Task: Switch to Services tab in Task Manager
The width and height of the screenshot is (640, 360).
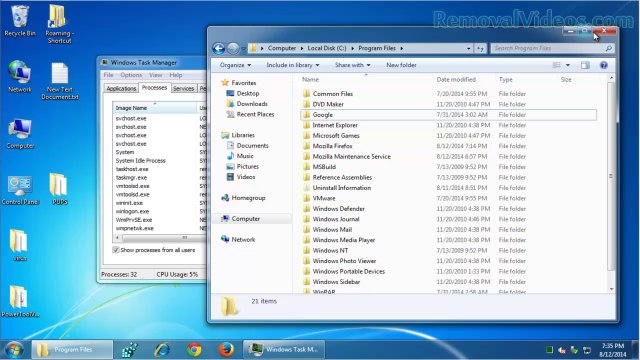Action: 183,89
